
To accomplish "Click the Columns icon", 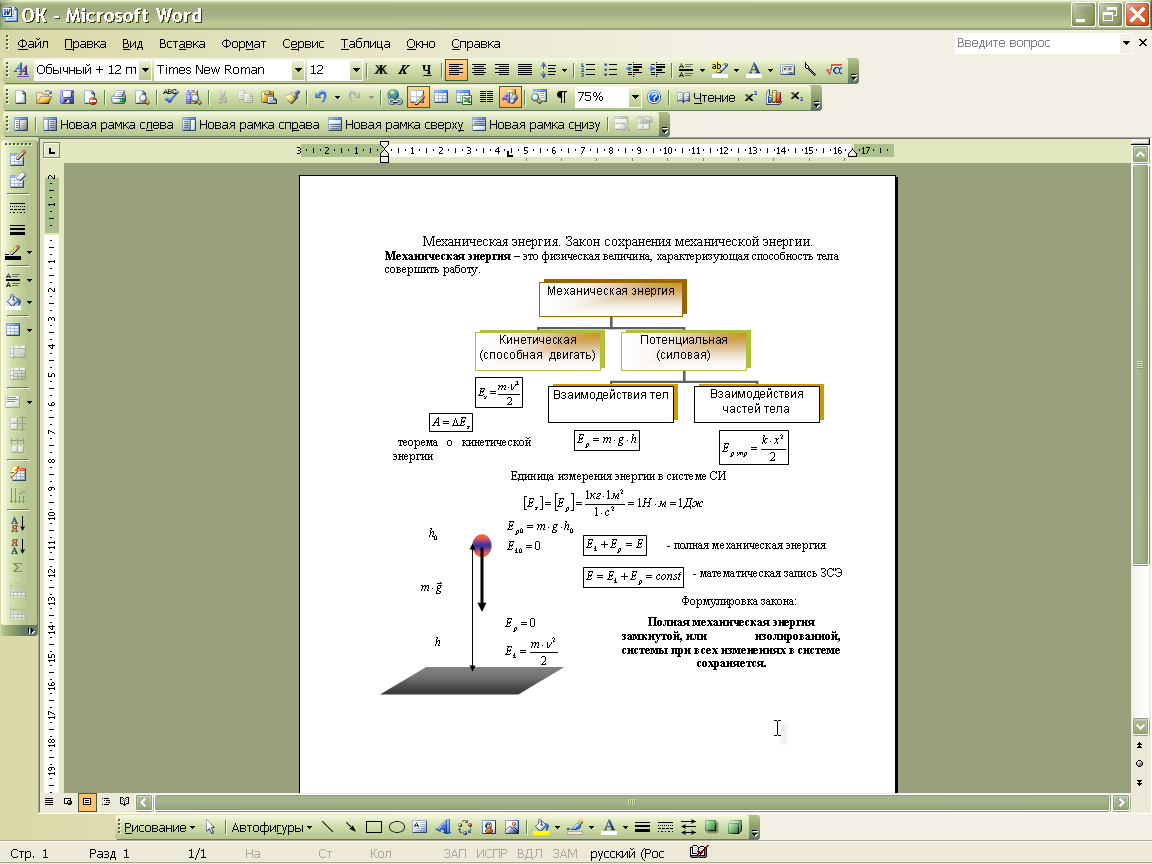I will point(486,97).
